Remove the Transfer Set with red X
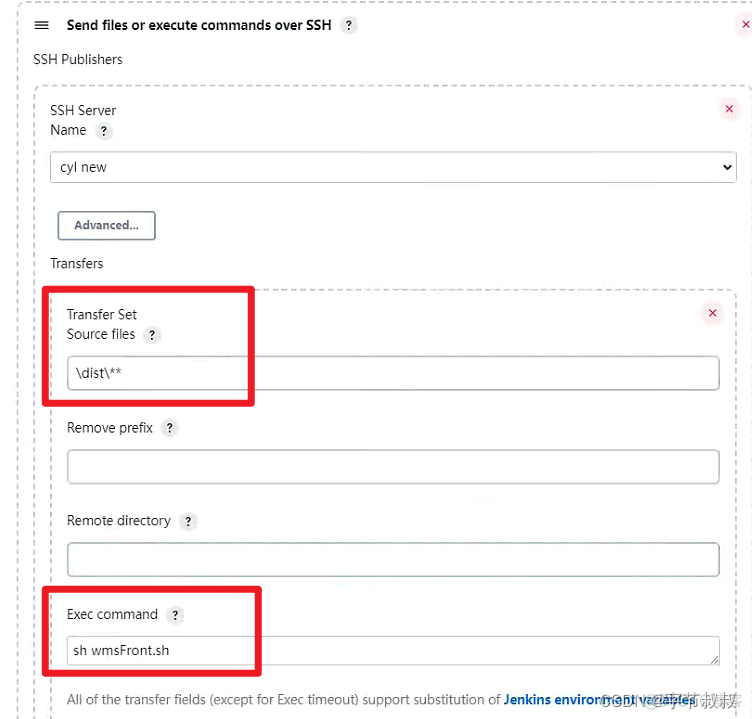This screenshot has width=752, height=719. 713,313
